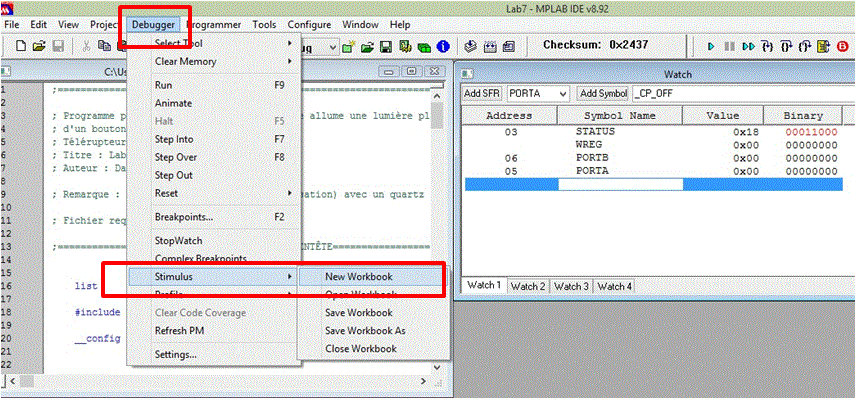Viewport: 856px width, 399px height.
Task: Click the Step Over icon in debug toolbar
Action: click(x=787, y=47)
